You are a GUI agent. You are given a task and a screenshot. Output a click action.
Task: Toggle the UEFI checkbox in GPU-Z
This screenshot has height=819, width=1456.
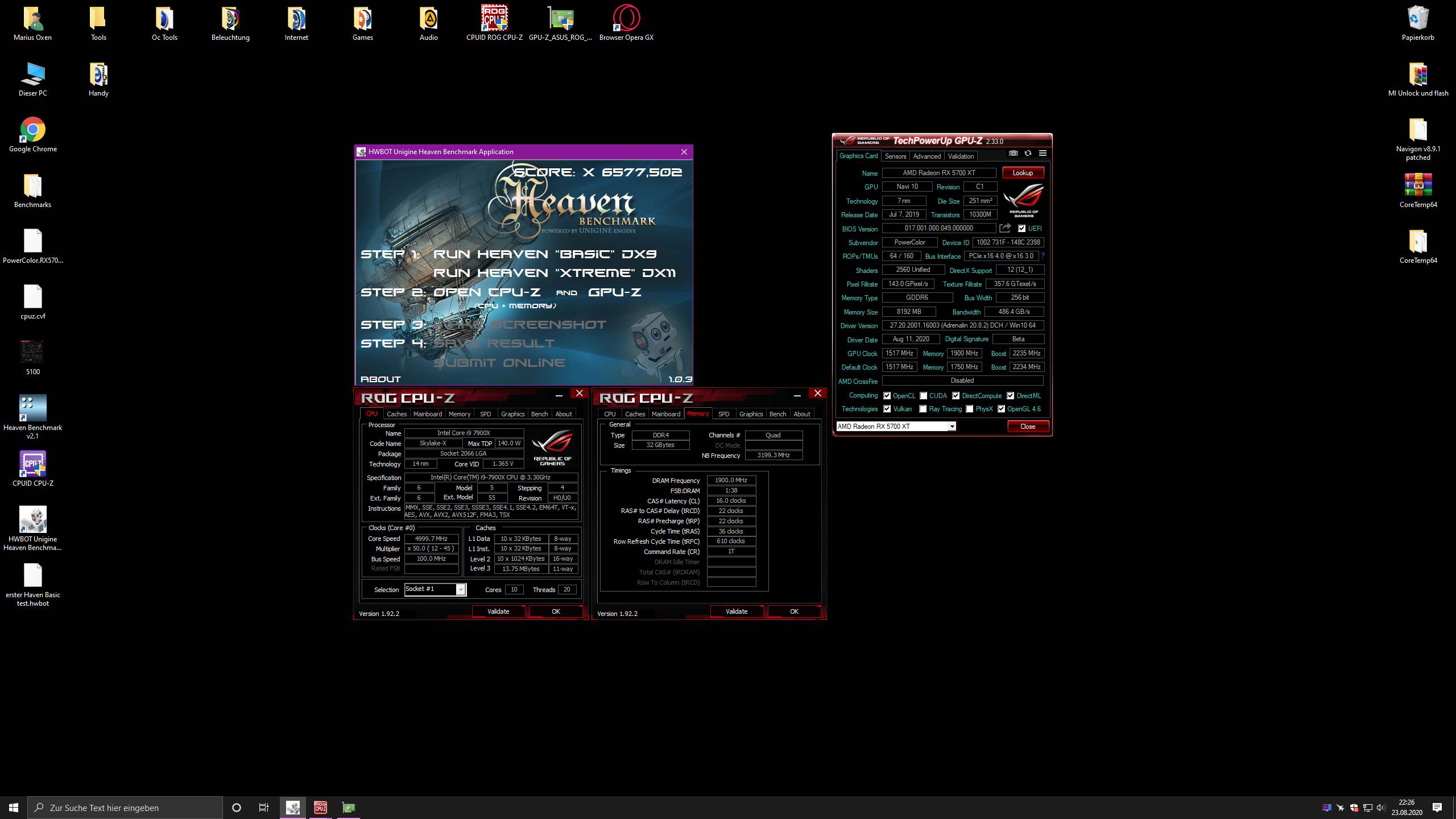tap(1022, 229)
